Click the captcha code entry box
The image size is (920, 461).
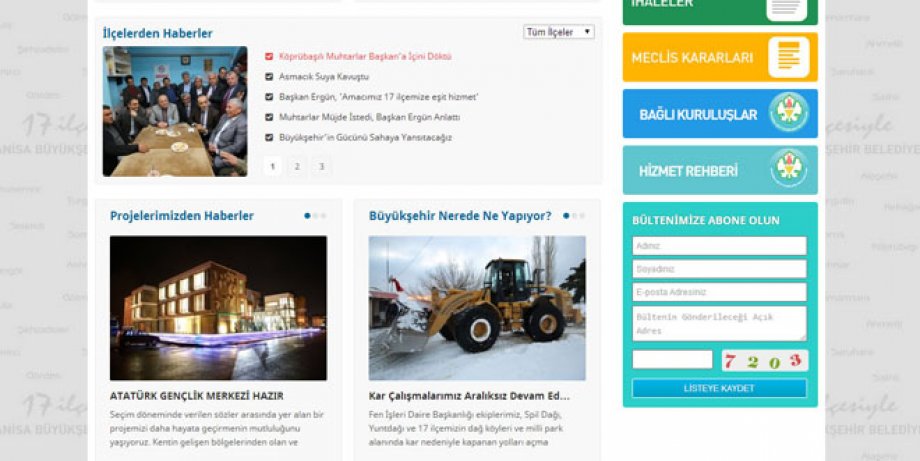(672, 360)
